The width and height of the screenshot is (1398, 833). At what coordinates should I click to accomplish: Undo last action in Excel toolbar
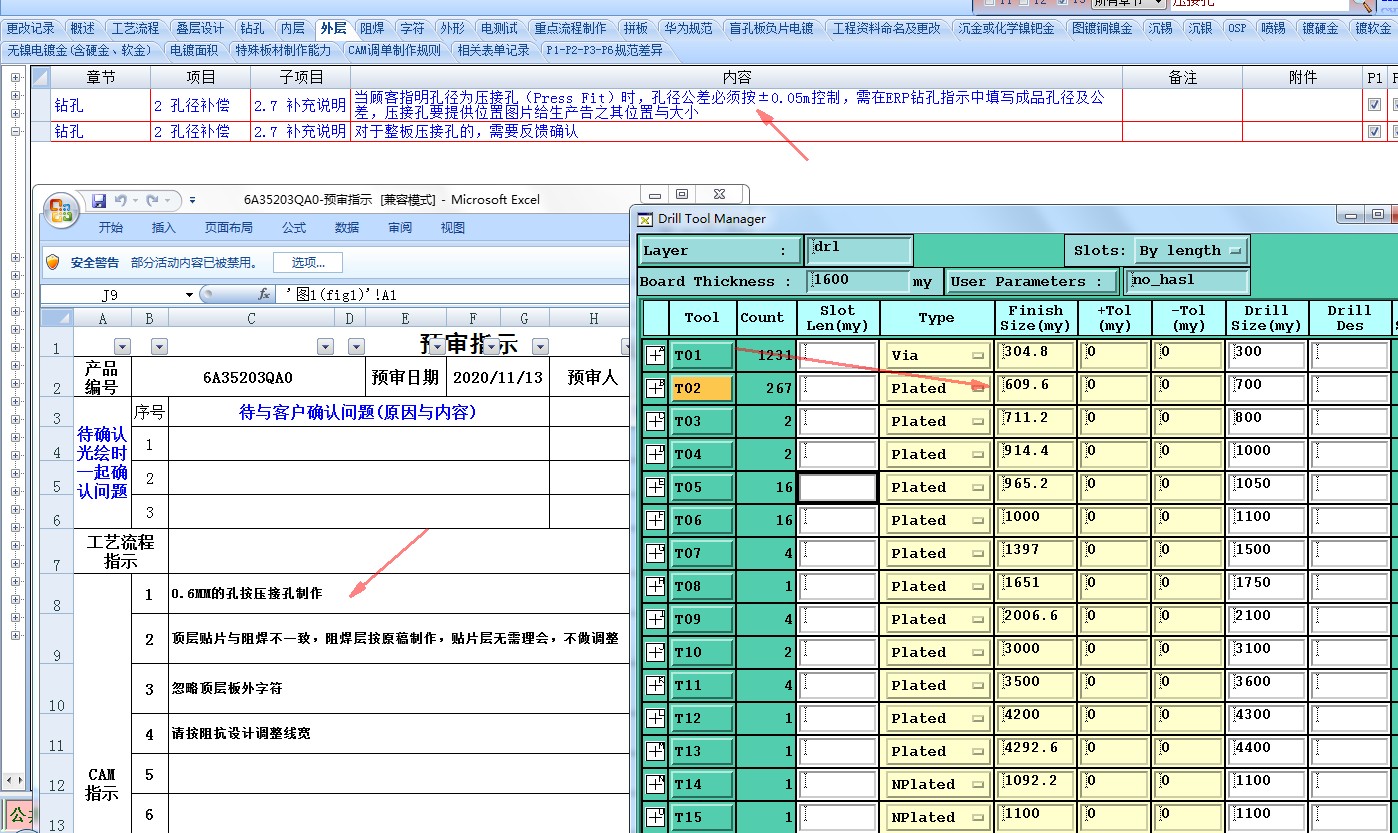(120, 200)
